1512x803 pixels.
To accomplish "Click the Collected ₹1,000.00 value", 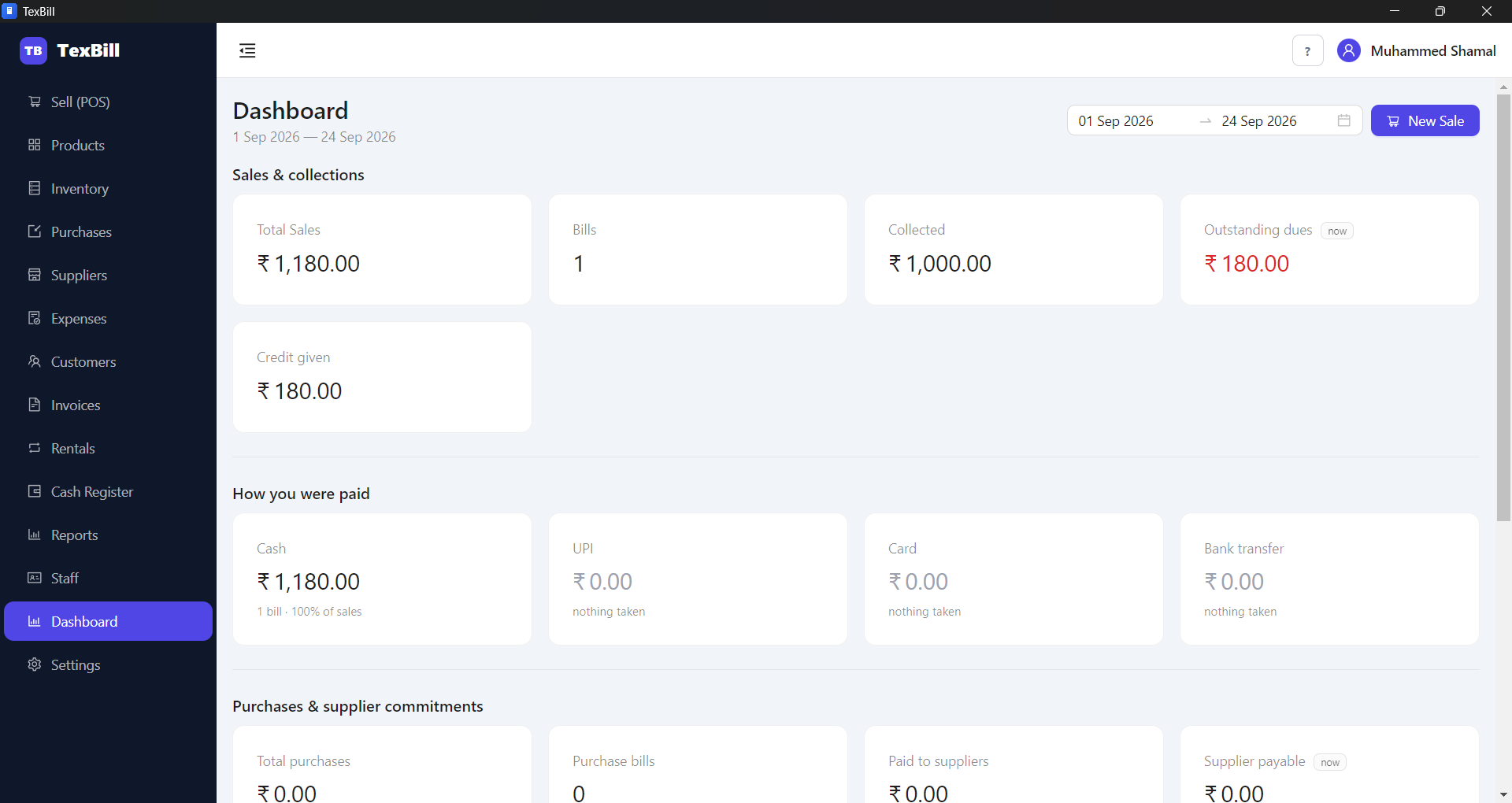I will [x=939, y=264].
